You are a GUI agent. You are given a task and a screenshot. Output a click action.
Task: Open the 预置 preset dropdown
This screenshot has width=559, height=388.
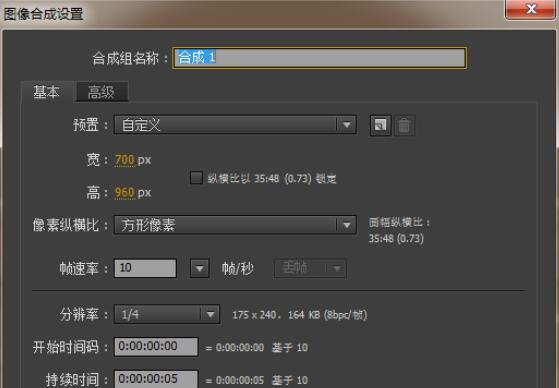pyautogui.click(x=235, y=125)
